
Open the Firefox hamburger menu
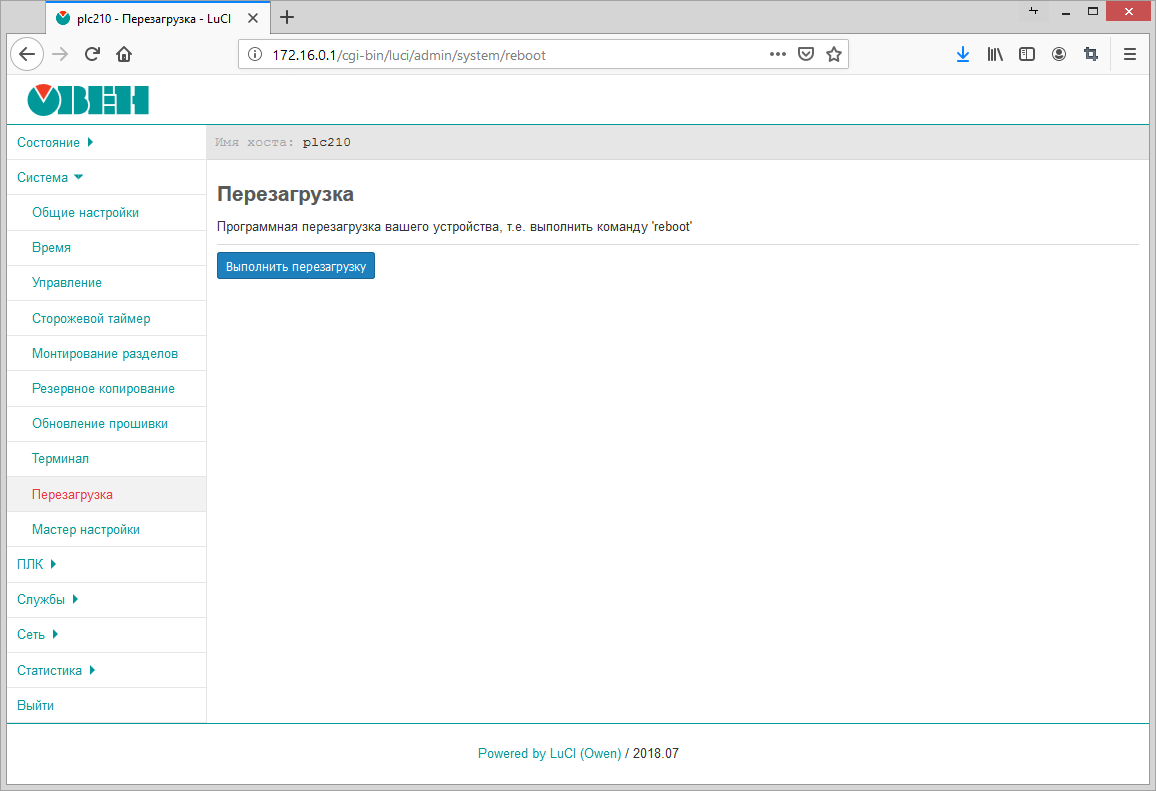click(x=1130, y=55)
